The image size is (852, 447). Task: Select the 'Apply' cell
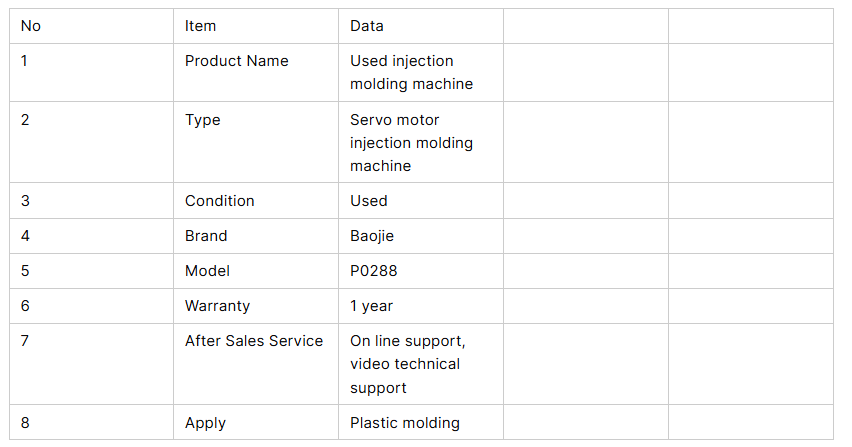click(205, 423)
